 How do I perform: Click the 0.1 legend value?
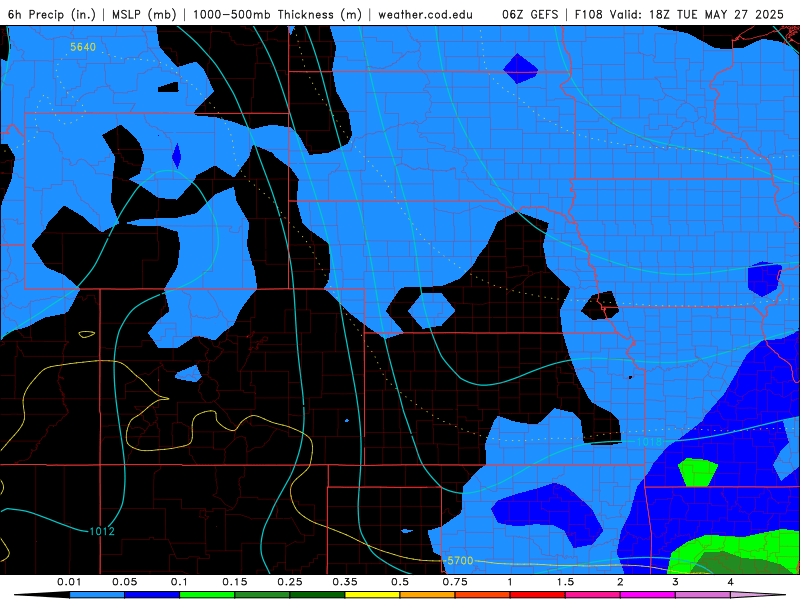click(x=179, y=582)
